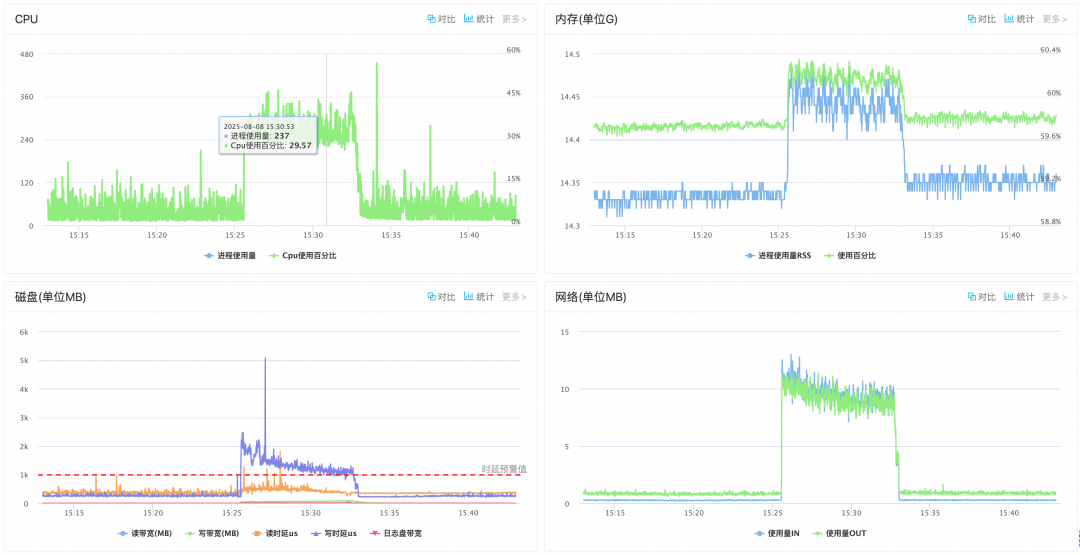Open 更多 in the 内存 panel
The height and width of the screenshot is (555, 1080).
(x=1054, y=19)
